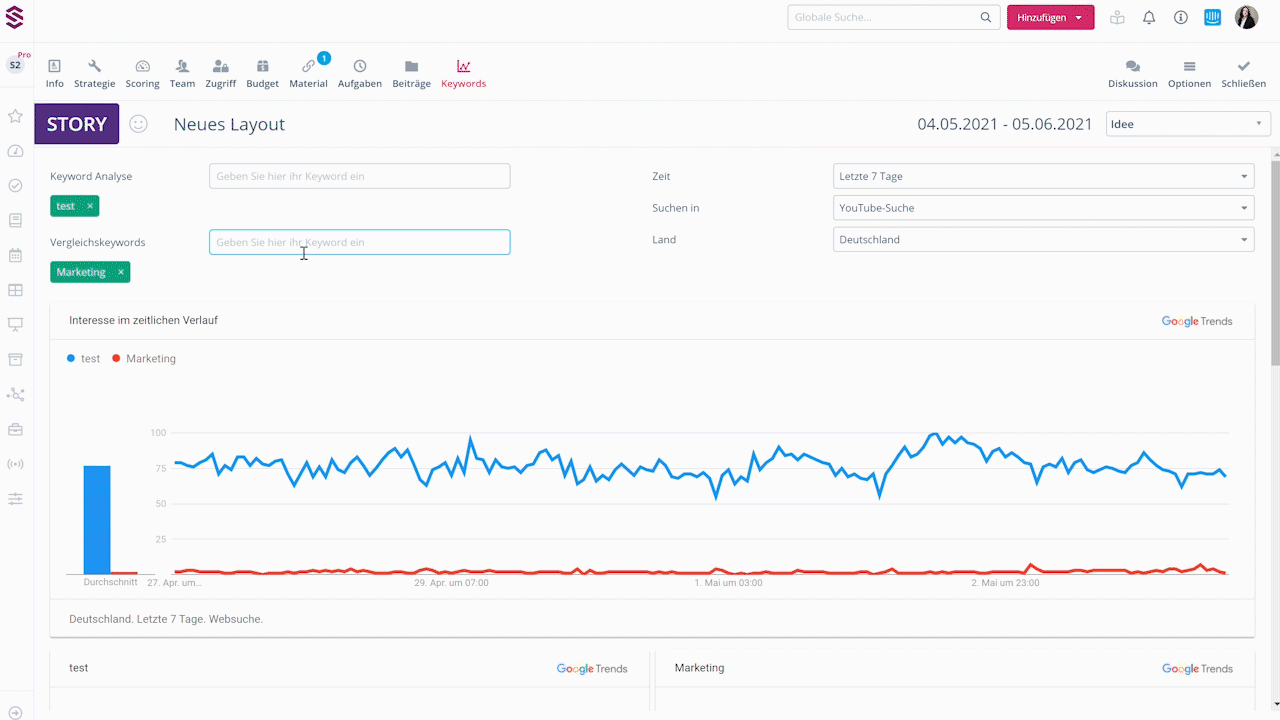This screenshot has height=720, width=1280.
Task: Click the Keyword Analyse input field
Action: [359, 176]
